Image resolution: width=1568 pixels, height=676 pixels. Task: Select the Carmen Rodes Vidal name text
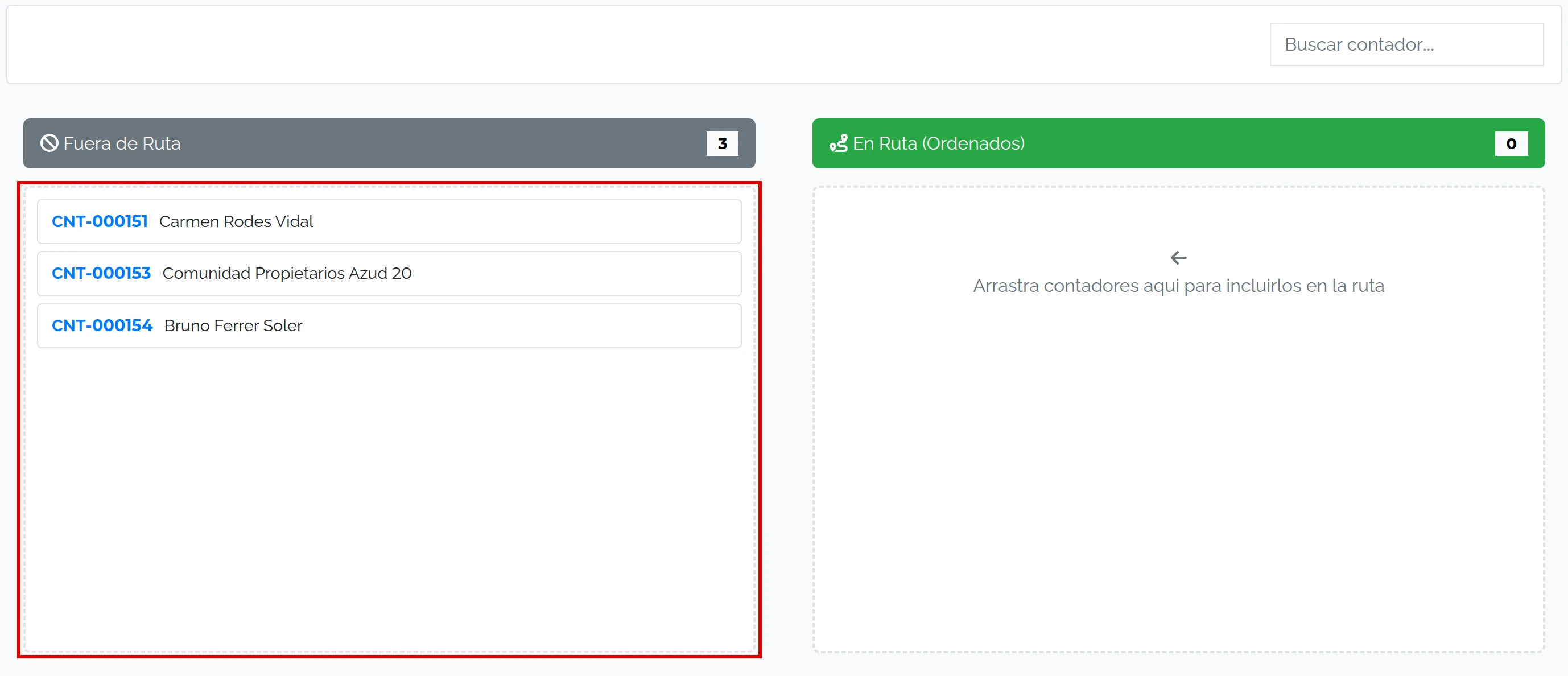point(236,222)
